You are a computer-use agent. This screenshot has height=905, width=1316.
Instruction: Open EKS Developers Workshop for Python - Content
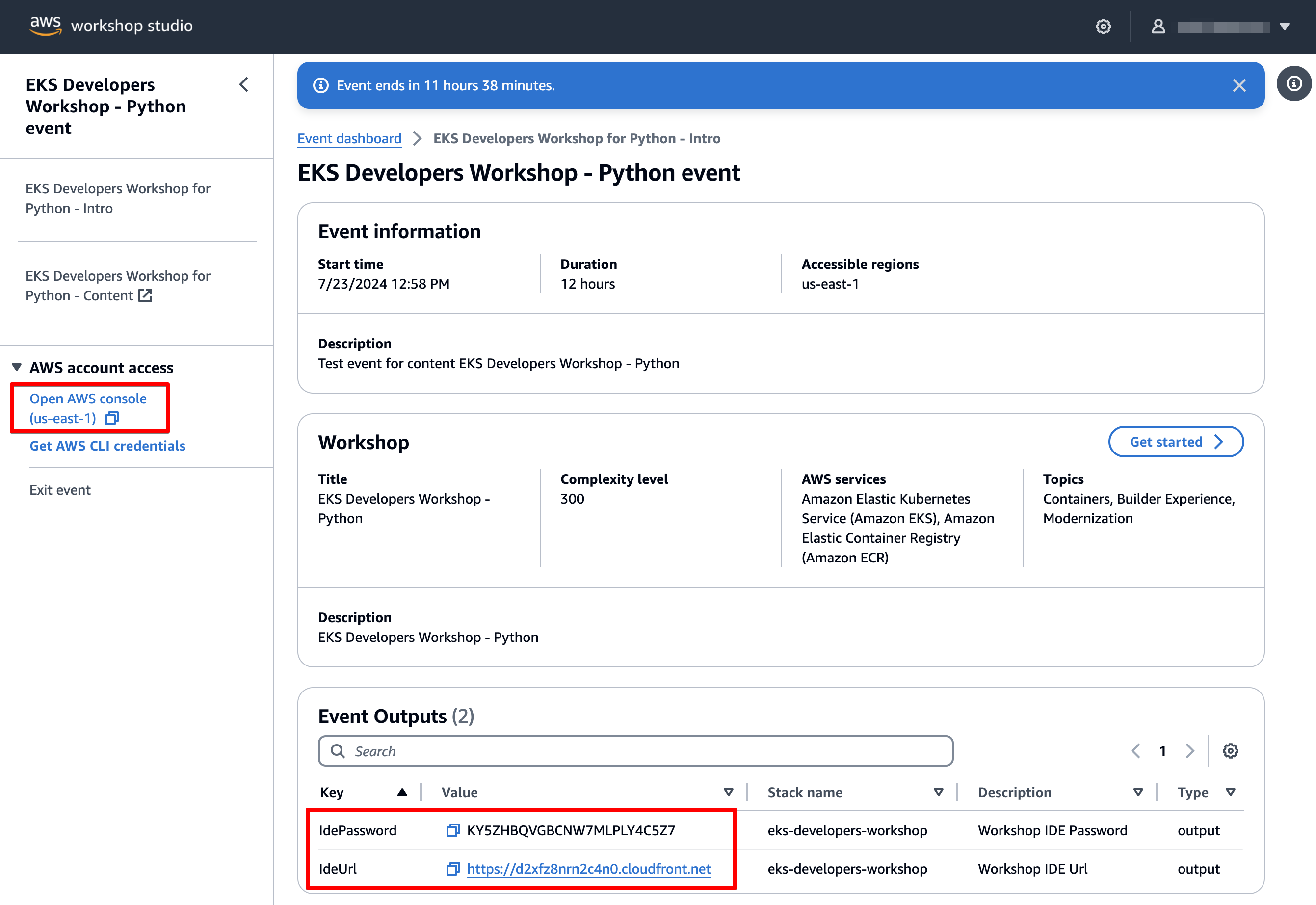pyautogui.click(x=118, y=286)
